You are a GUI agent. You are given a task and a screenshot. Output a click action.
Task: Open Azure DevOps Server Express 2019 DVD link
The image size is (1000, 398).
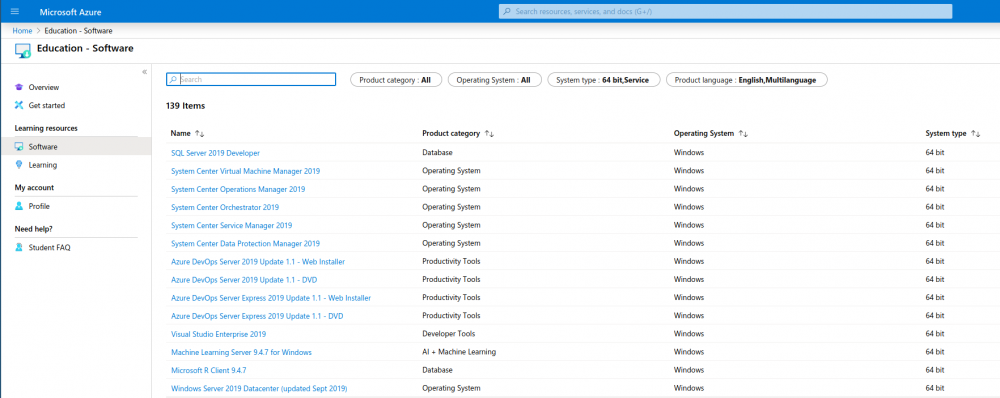(x=256, y=316)
